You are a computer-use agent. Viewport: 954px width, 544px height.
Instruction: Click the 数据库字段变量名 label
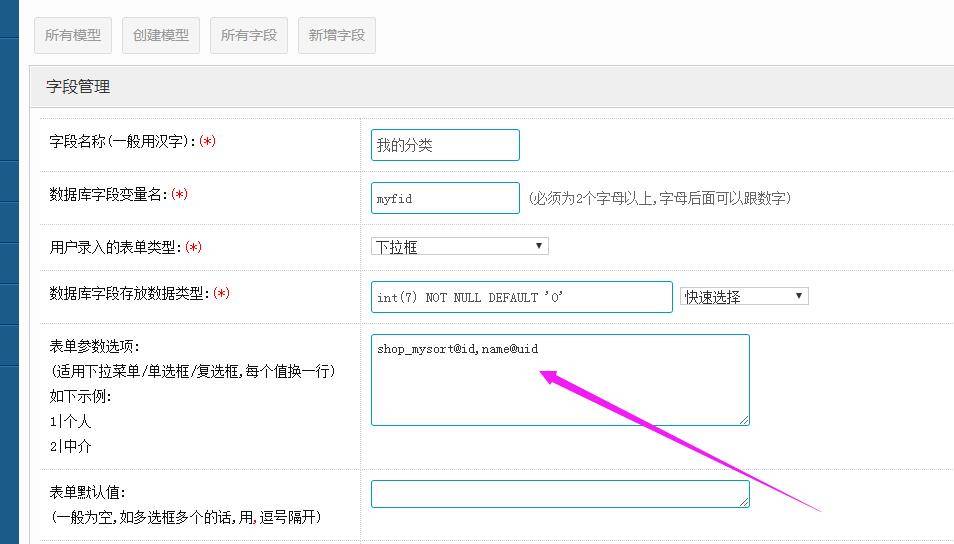pos(118,194)
